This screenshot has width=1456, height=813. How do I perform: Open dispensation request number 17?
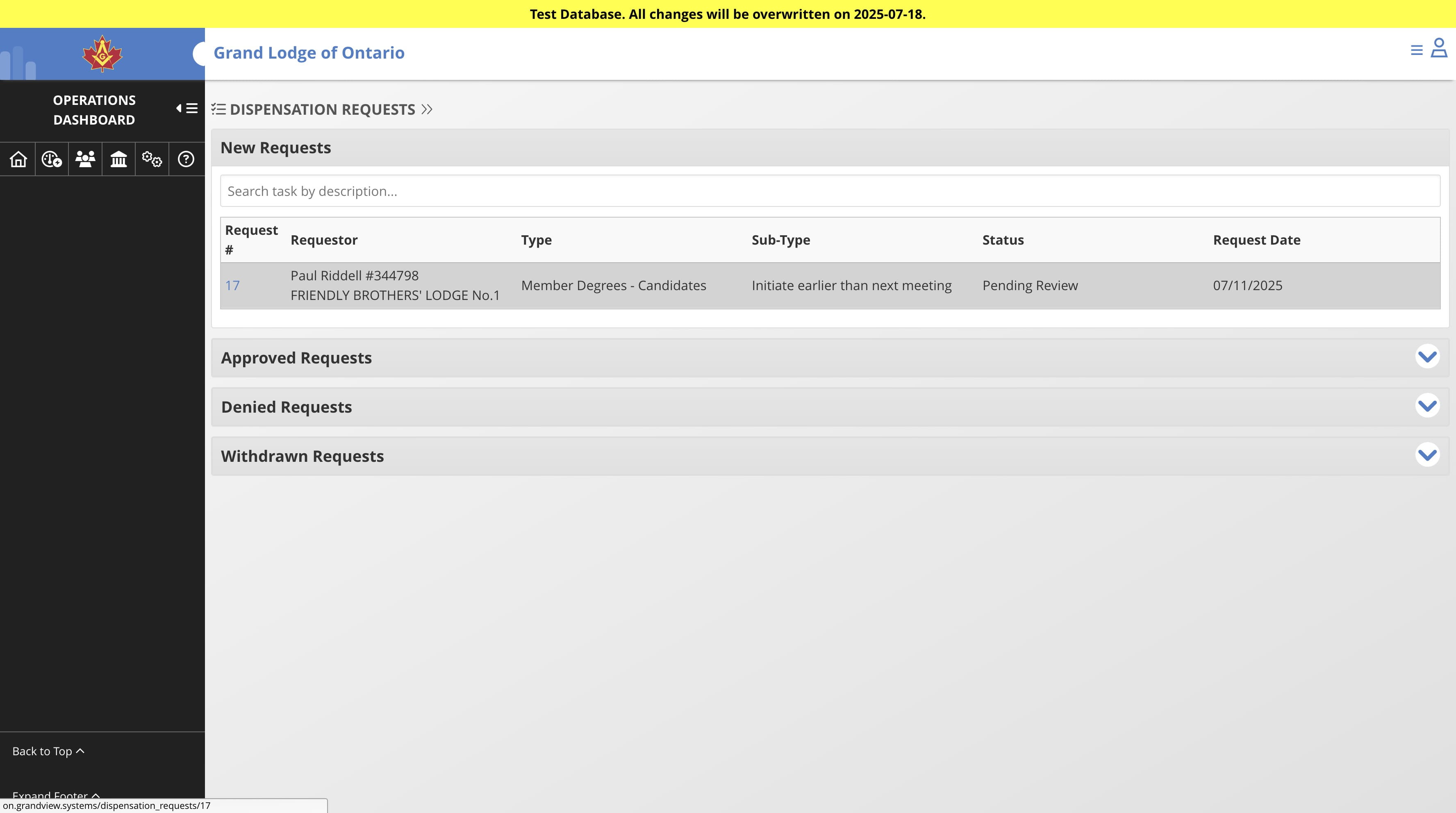point(232,286)
